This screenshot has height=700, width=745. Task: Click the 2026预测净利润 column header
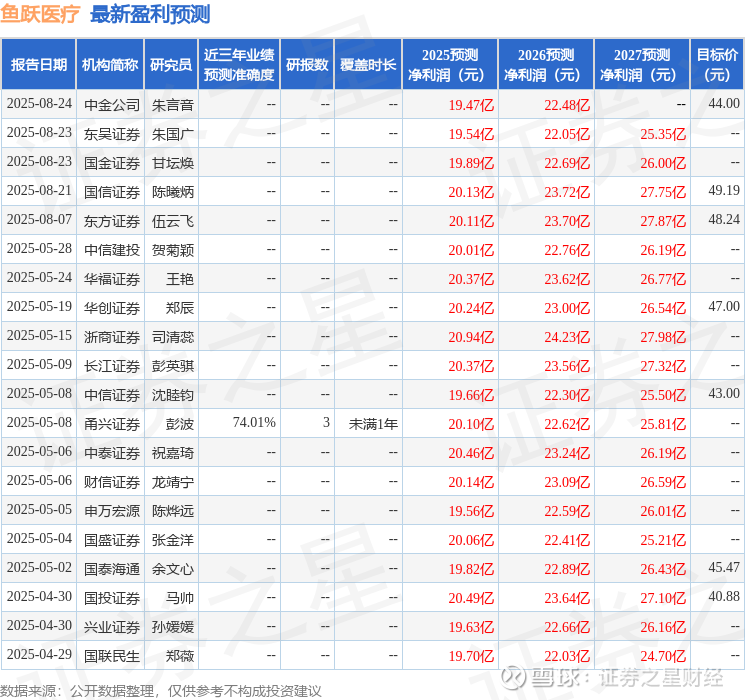[546, 65]
